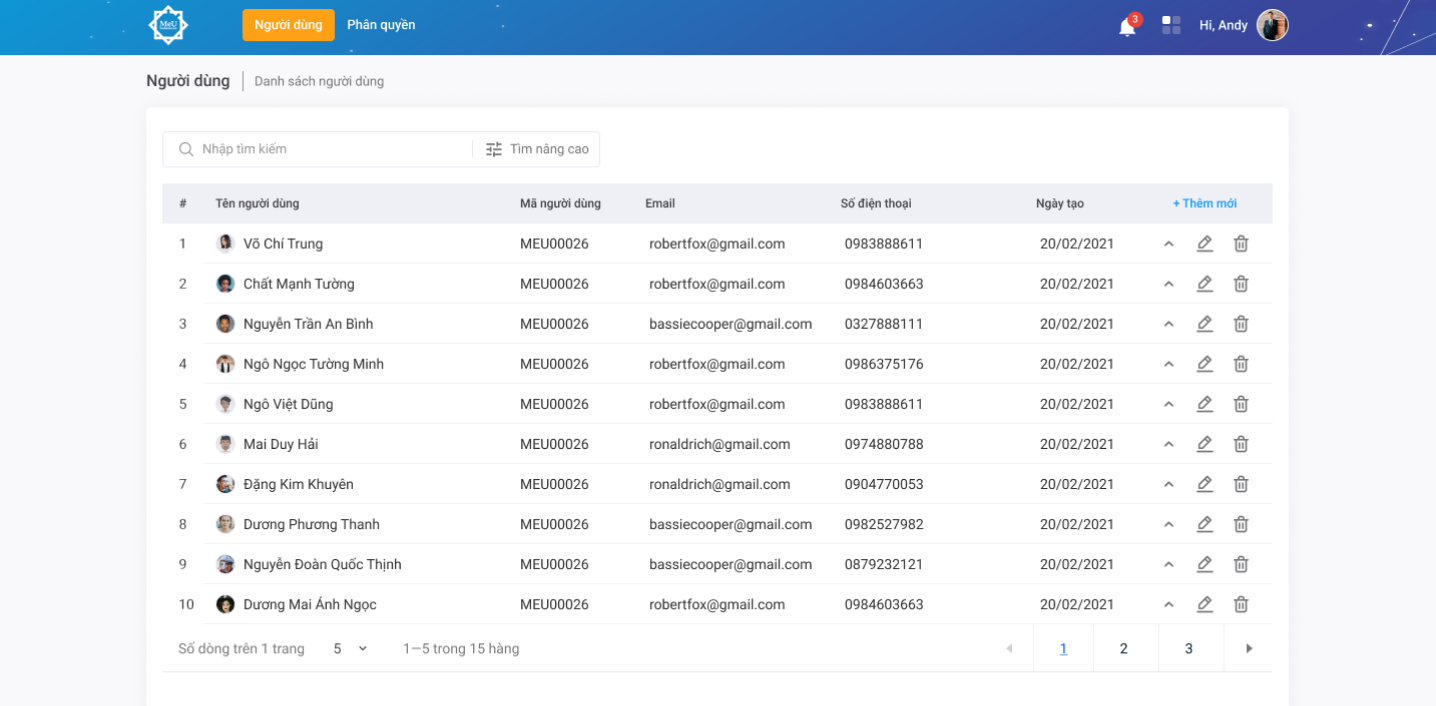Open the notification bell with badge
This screenshot has width=1436, height=706.
pyautogui.click(x=1127, y=27)
